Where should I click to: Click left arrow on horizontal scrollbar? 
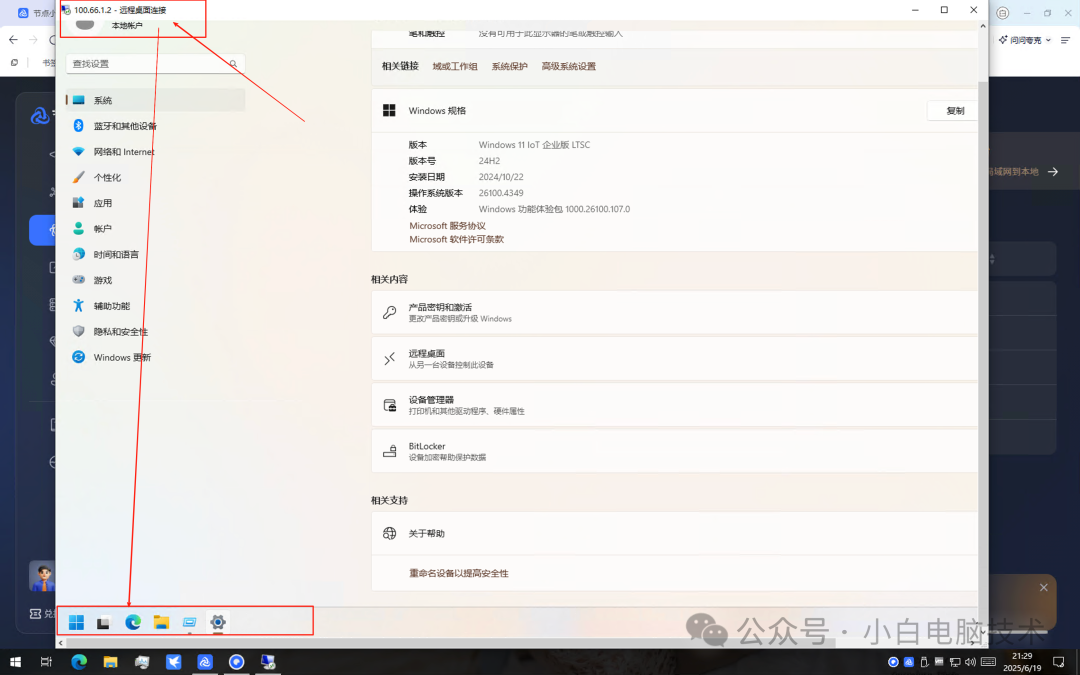[x=61, y=643]
